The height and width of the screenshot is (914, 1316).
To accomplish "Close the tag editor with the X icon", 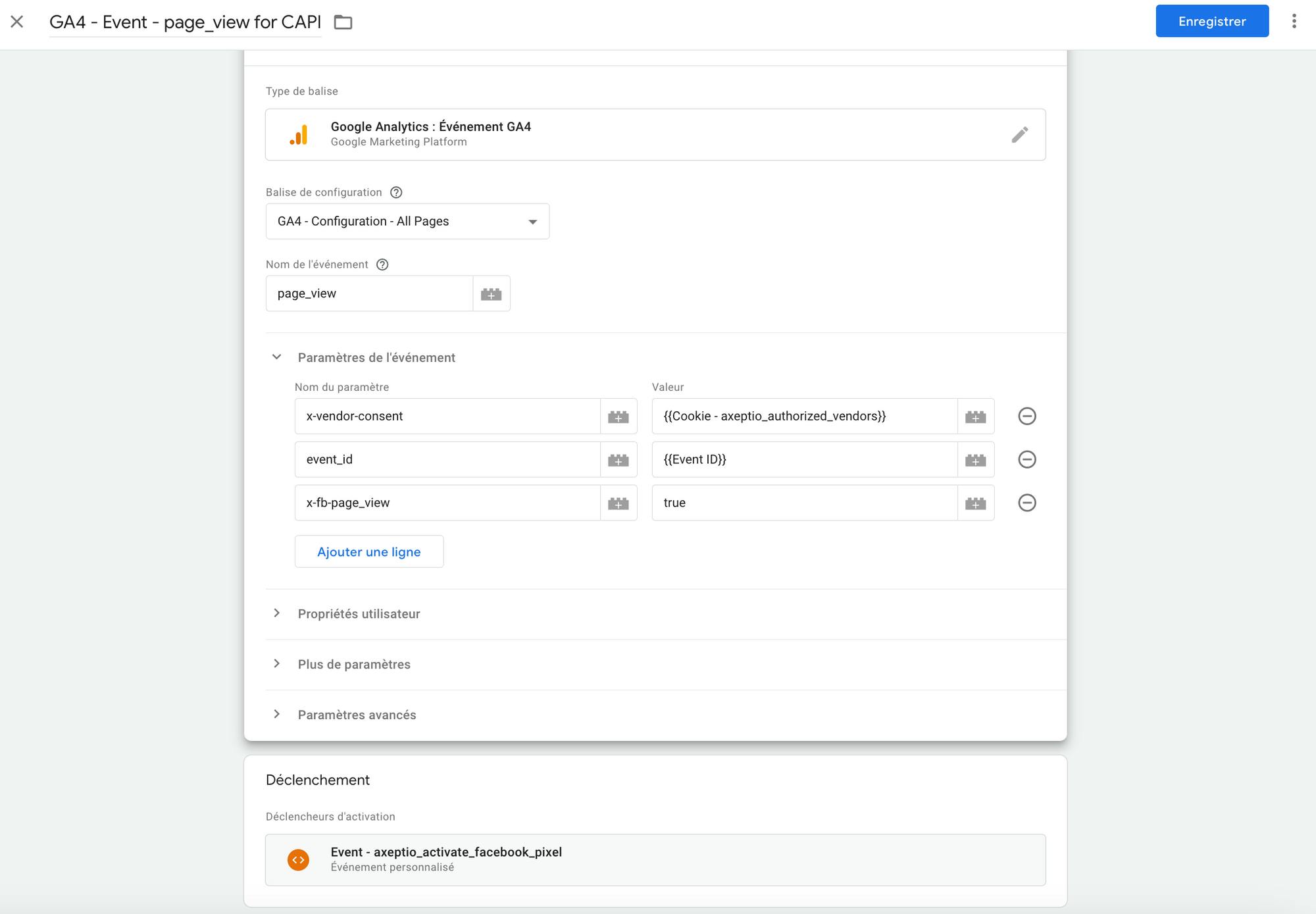I will click(x=17, y=22).
